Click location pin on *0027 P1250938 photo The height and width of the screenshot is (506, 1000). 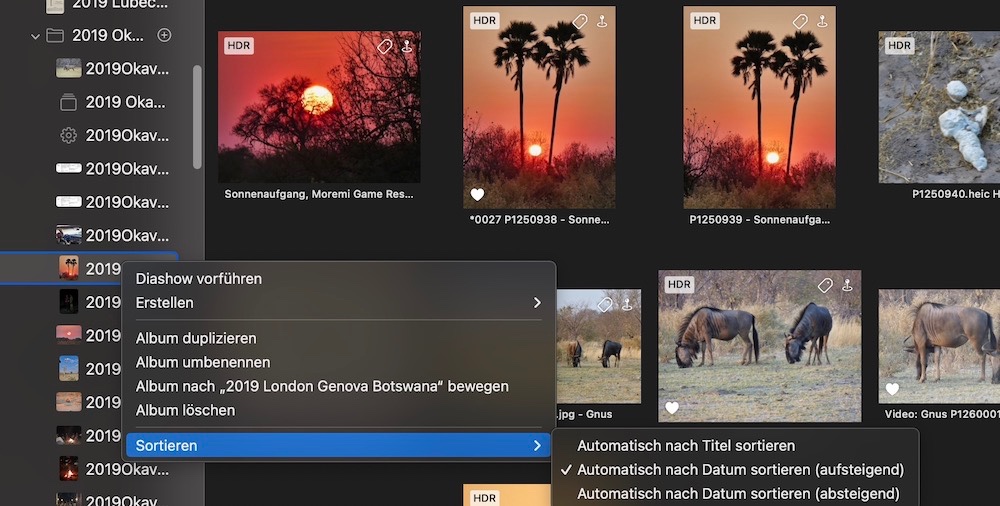pyautogui.click(x=601, y=21)
